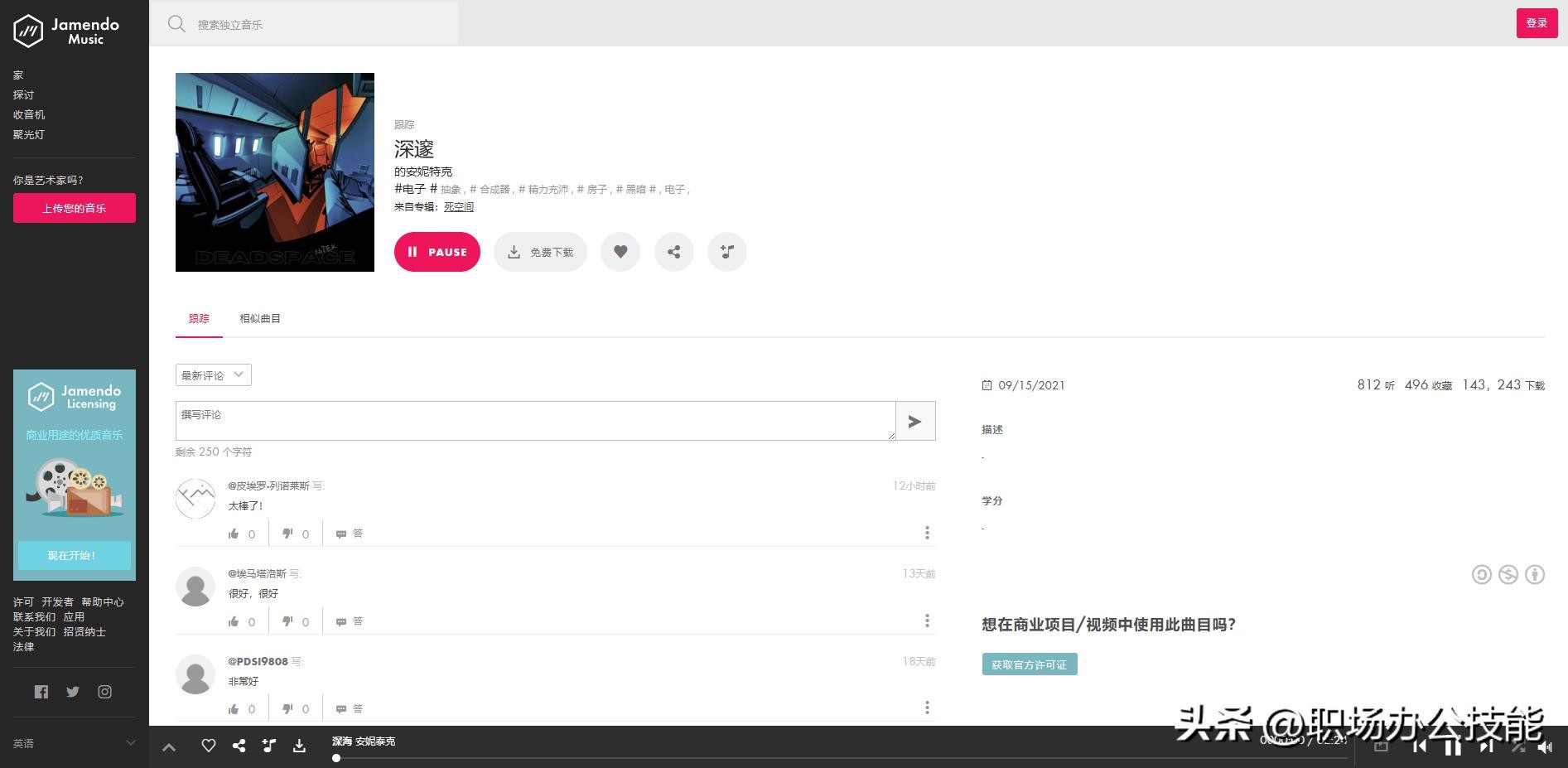Image resolution: width=1568 pixels, height=768 pixels.
Task: Click the 获取官方许可证 button
Action: [x=1029, y=664]
